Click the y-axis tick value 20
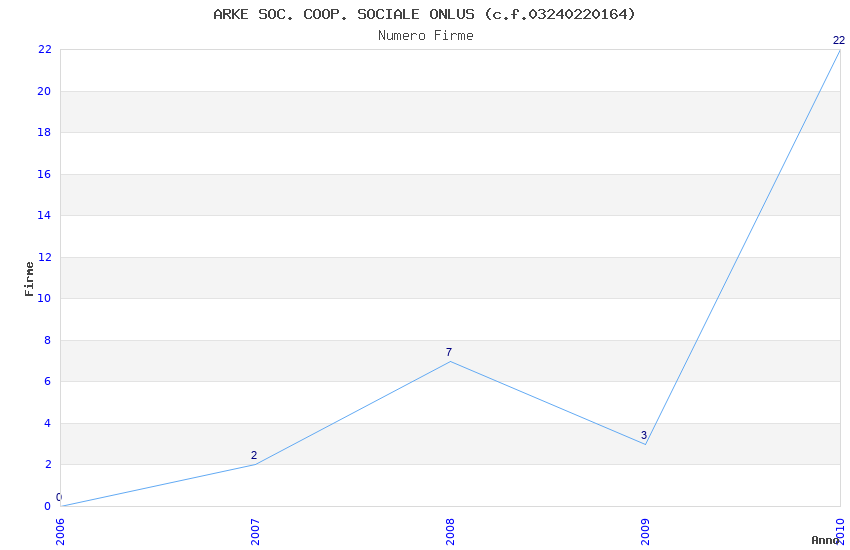This screenshot has height=550, width=850. [44, 91]
